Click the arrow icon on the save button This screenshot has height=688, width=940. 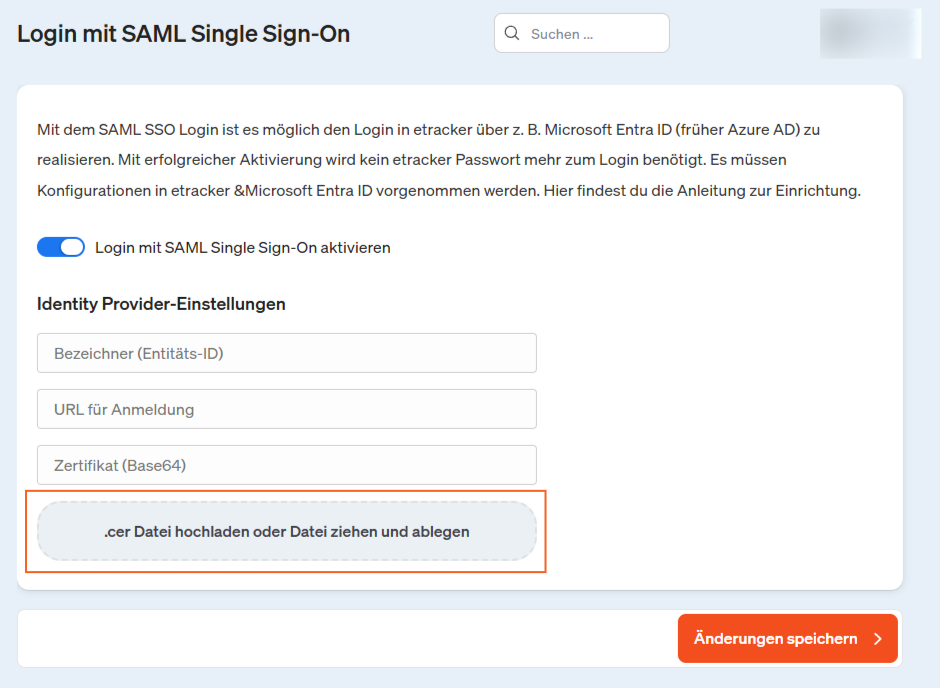(x=877, y=639)
